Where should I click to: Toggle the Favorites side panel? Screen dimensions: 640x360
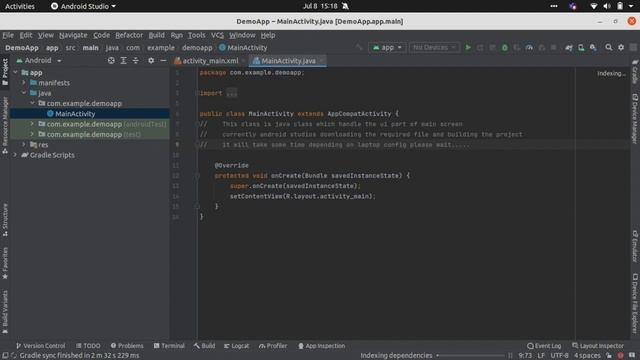[5, 263]
